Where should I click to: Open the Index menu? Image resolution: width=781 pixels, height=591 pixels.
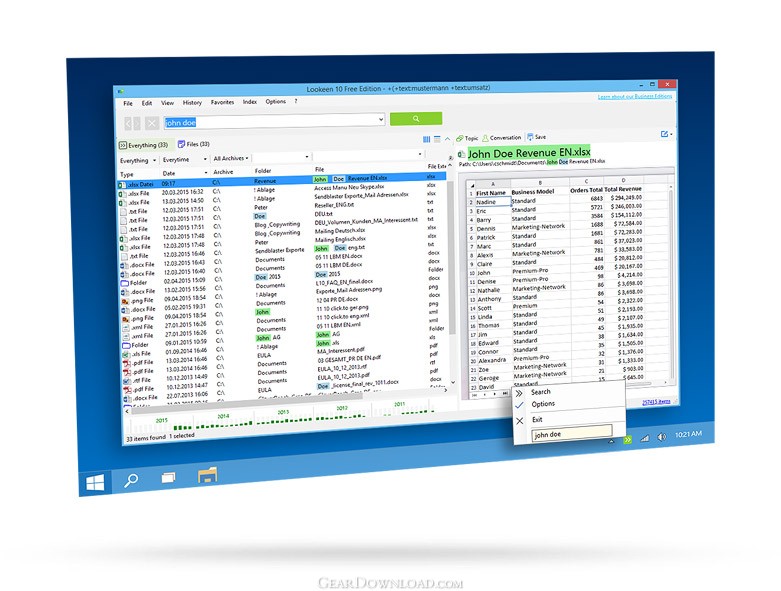250,102
